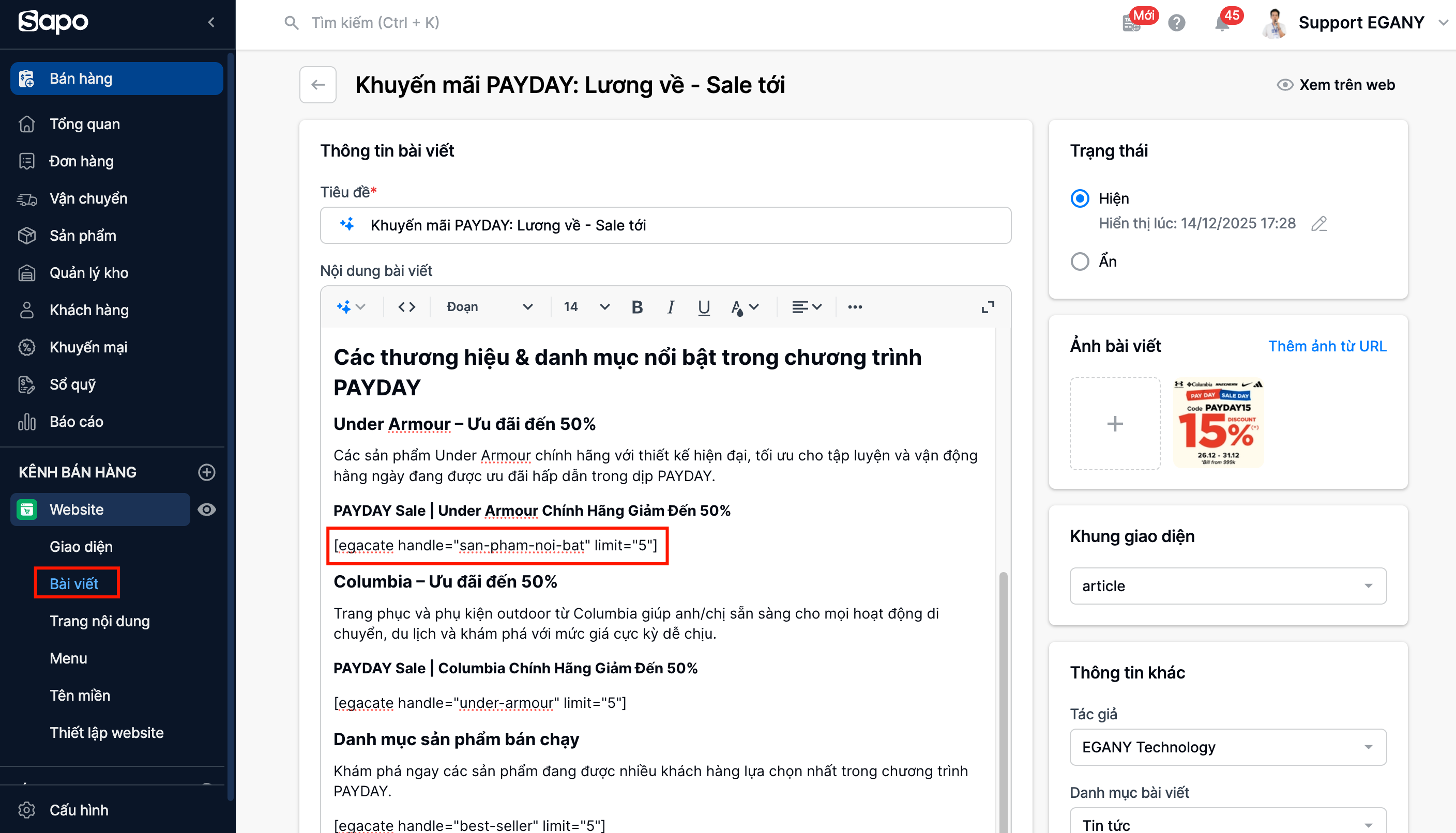Select the Ẩn status radio button
Screen dimensions: 1456x833
(x=1080, y=261)
